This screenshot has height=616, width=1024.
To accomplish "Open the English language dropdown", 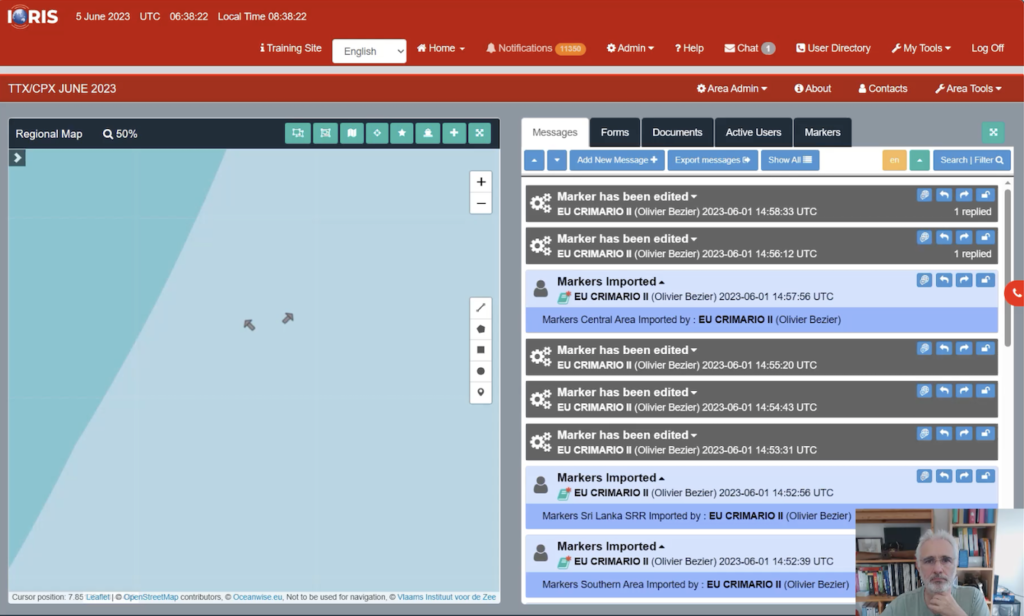I will coord(369,51).
